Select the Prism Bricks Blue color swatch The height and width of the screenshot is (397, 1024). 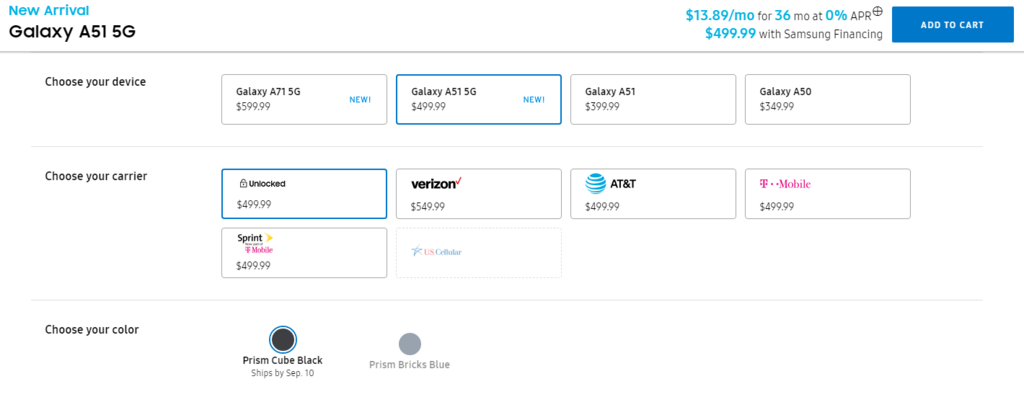409,343
